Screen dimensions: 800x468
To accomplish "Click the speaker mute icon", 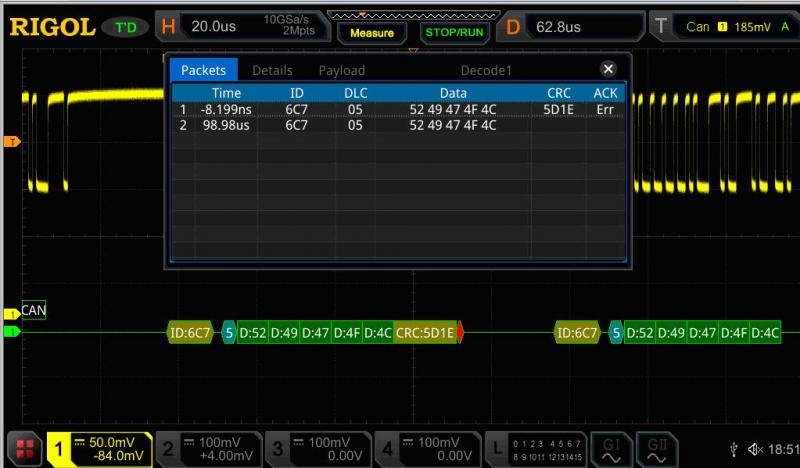I will pyautogui.click(x=755, y=450).
